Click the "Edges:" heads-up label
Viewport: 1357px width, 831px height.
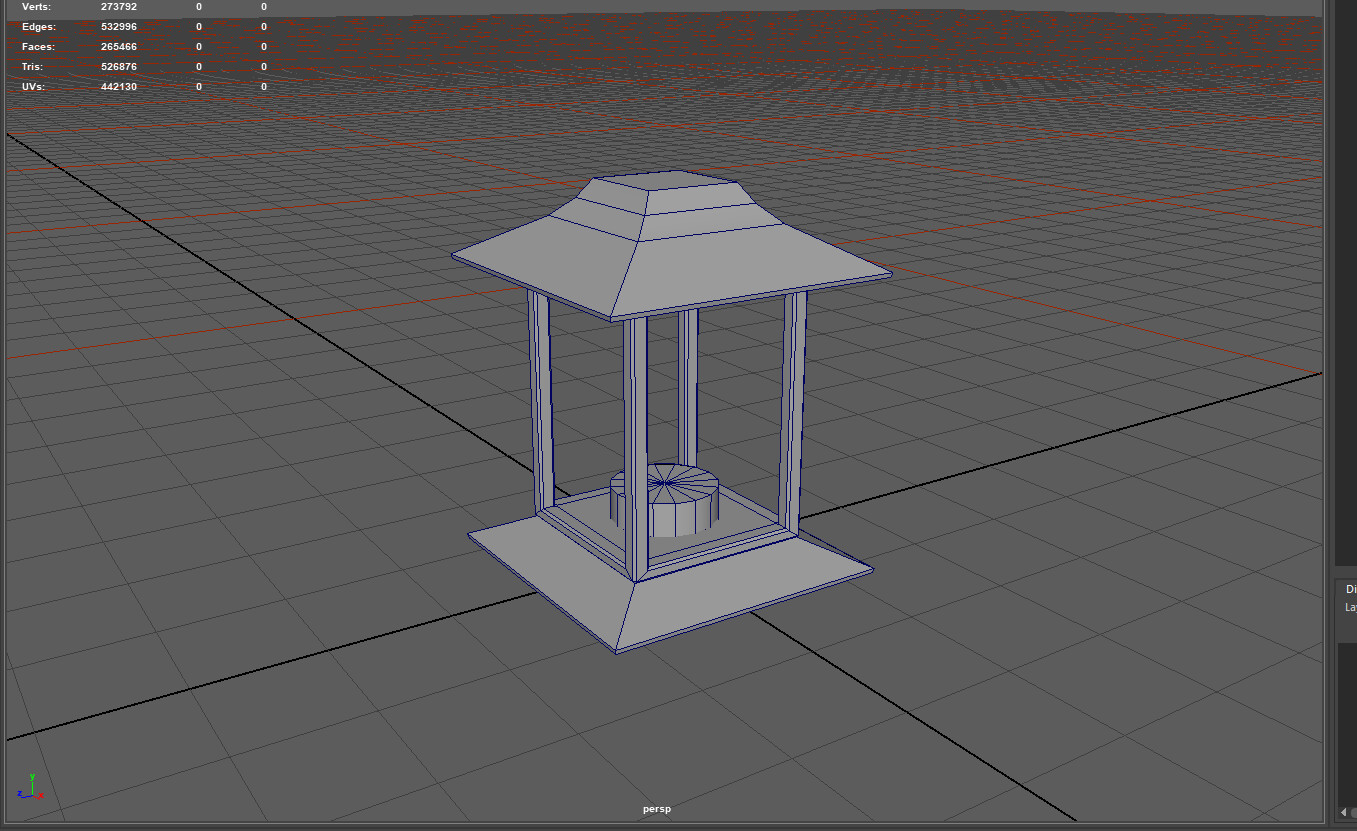click(x=39, y=27)
